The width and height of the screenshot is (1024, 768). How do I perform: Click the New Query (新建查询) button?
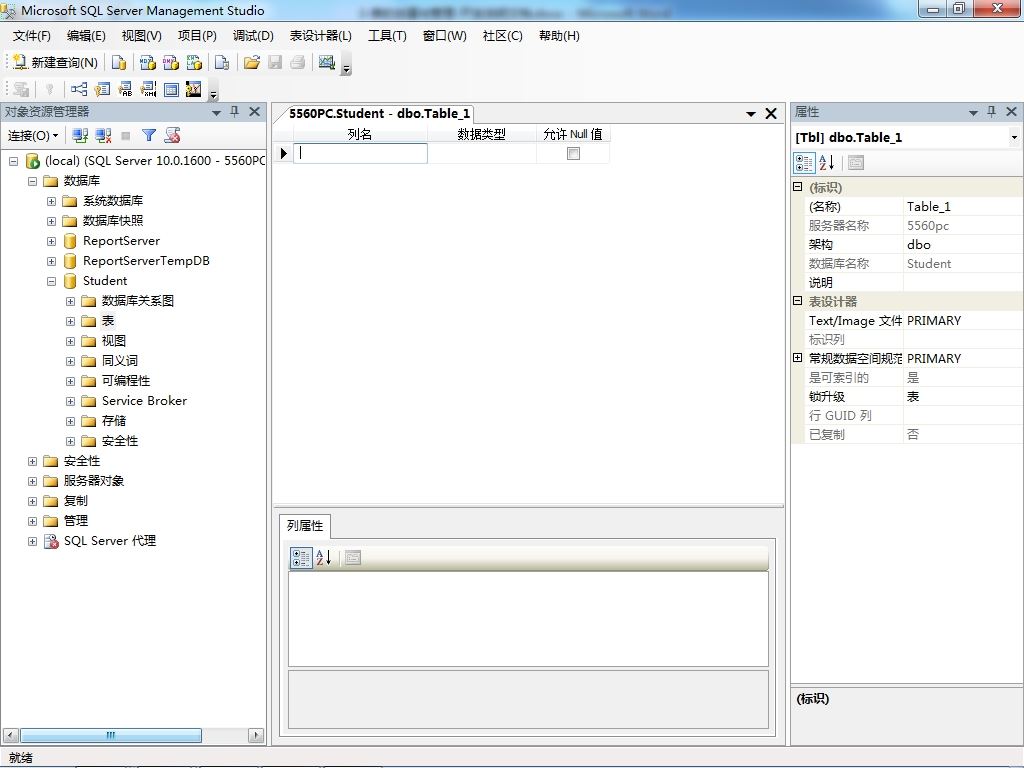click(x=56, y=63)
